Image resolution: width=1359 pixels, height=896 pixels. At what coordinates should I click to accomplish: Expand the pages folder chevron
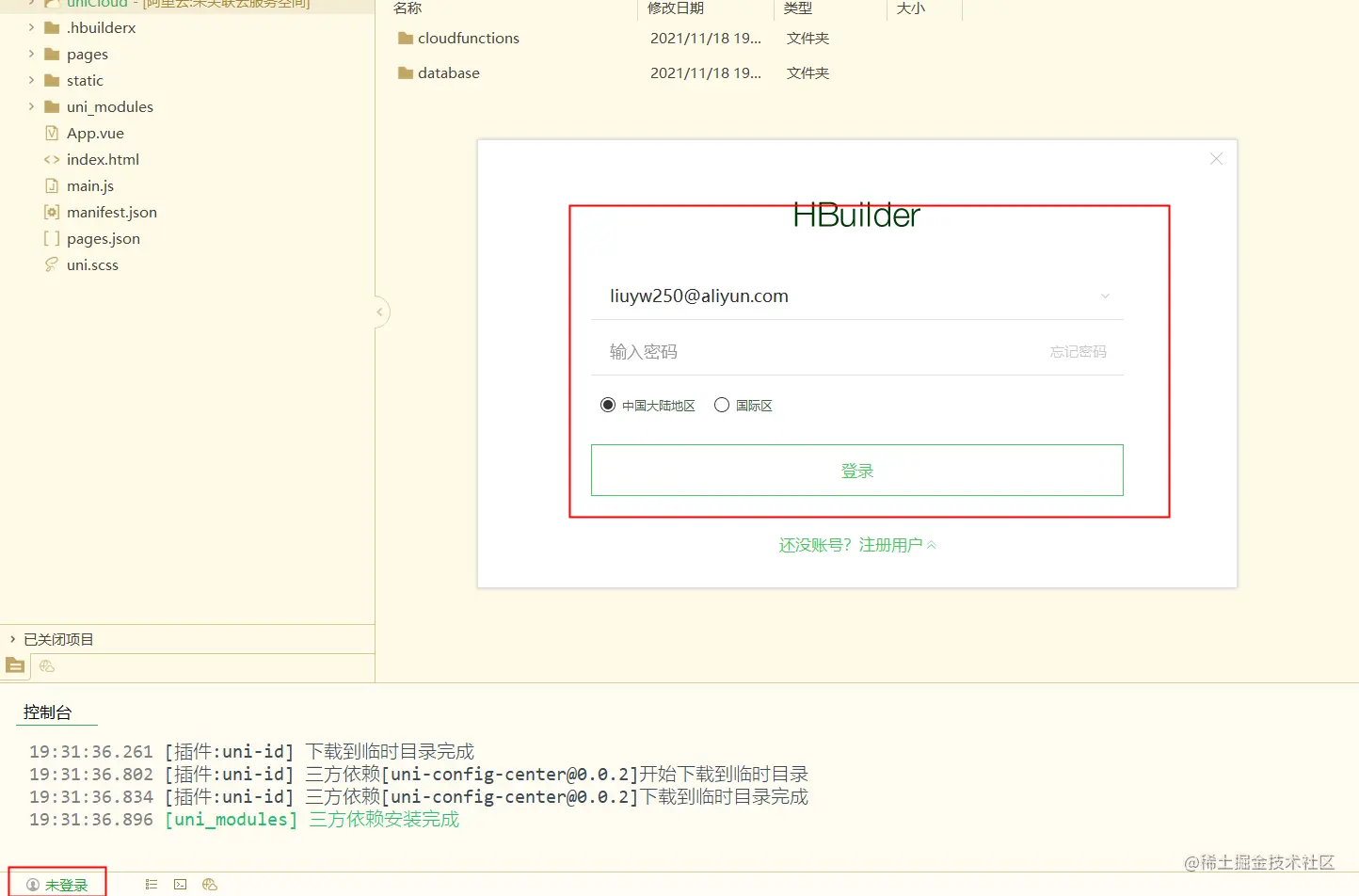click(31, 55)
